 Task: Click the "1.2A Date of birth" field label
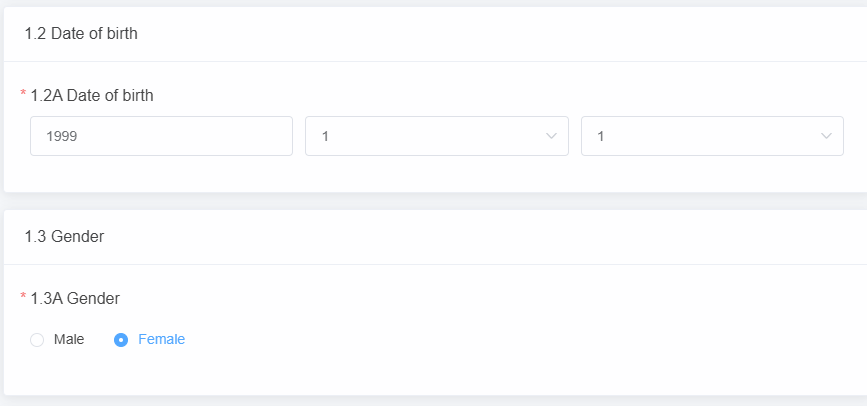point(92,95)
